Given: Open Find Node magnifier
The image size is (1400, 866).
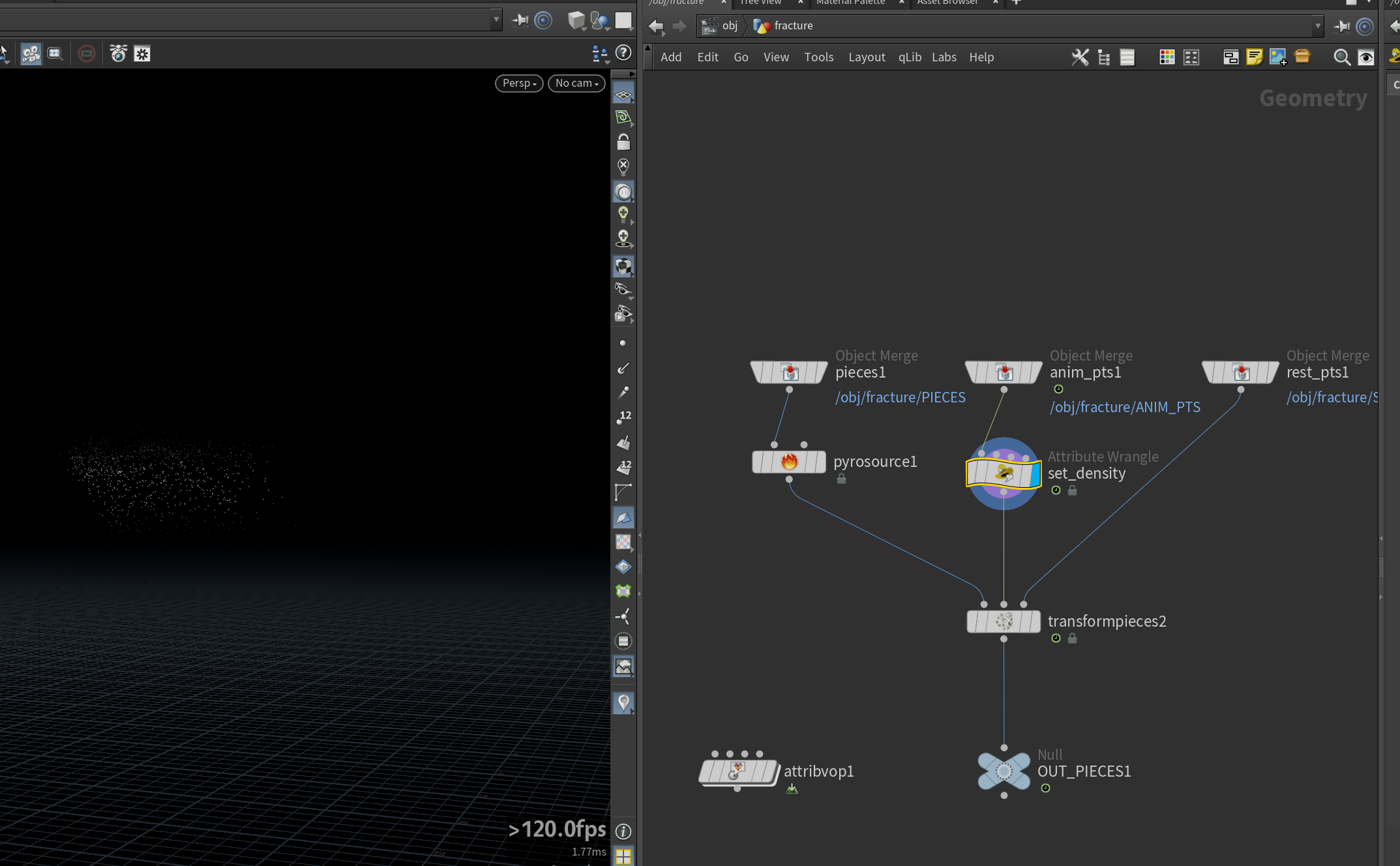Looking at the screenshot, I should [1342, 57].
